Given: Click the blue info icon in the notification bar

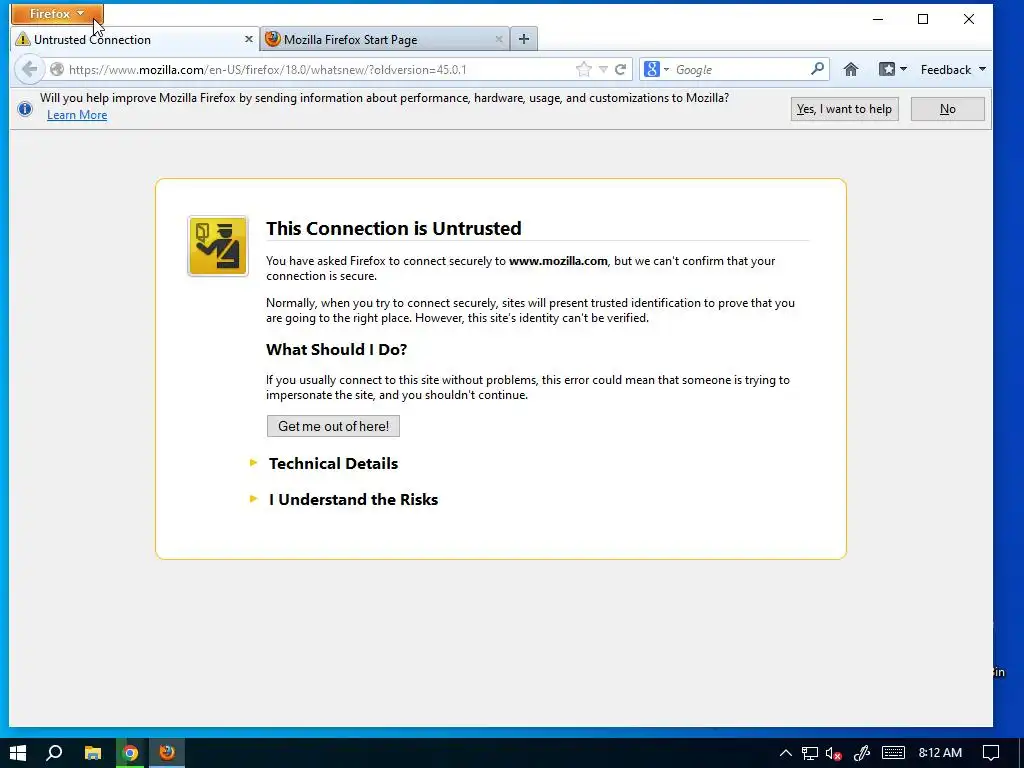Looking at the screenshot, I should [x=25, y=108].
